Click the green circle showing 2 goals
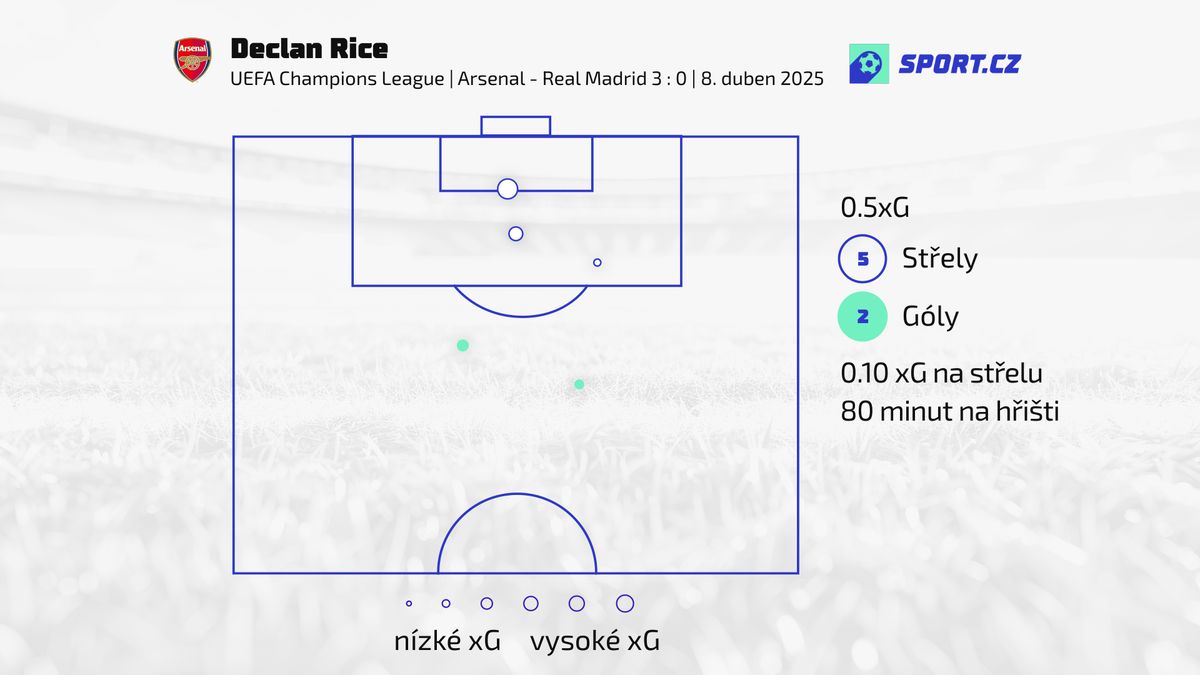The width and height of the screenshot is (1200, 675). click(x=862, y=318)
